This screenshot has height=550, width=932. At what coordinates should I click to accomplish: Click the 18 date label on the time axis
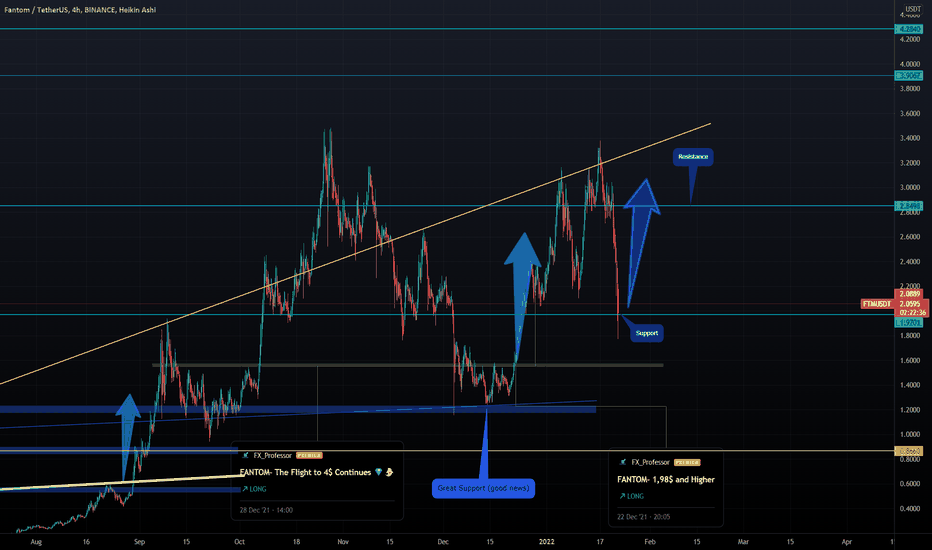tap(296, 542)
